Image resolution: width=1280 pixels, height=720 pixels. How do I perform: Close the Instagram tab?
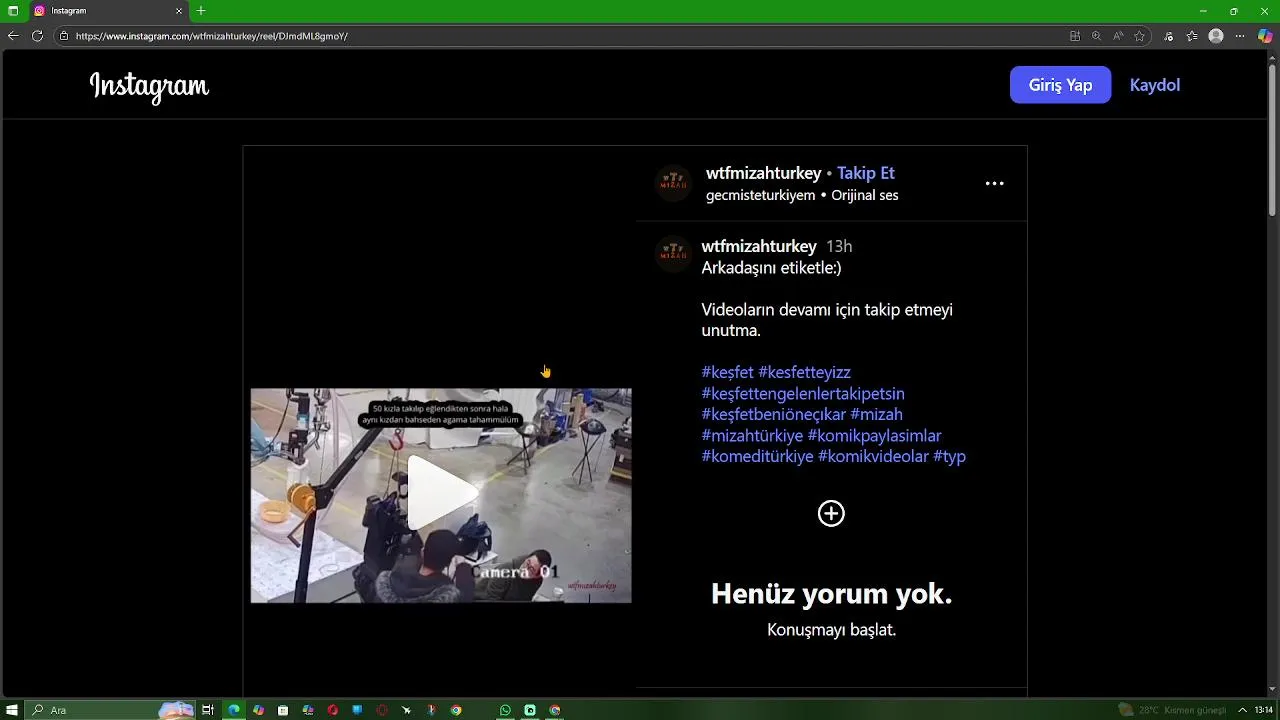pyautogui.click(x=179, y=11)
